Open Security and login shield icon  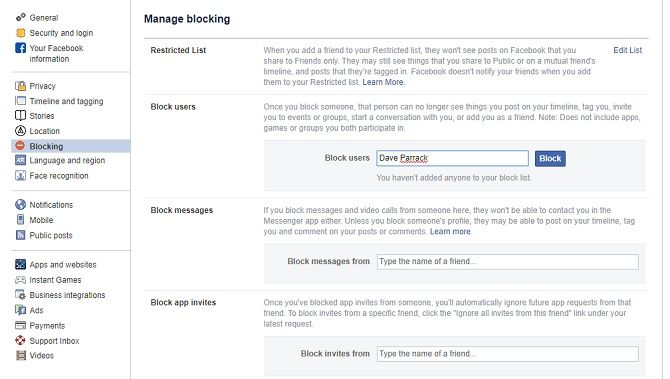(21, 33)
